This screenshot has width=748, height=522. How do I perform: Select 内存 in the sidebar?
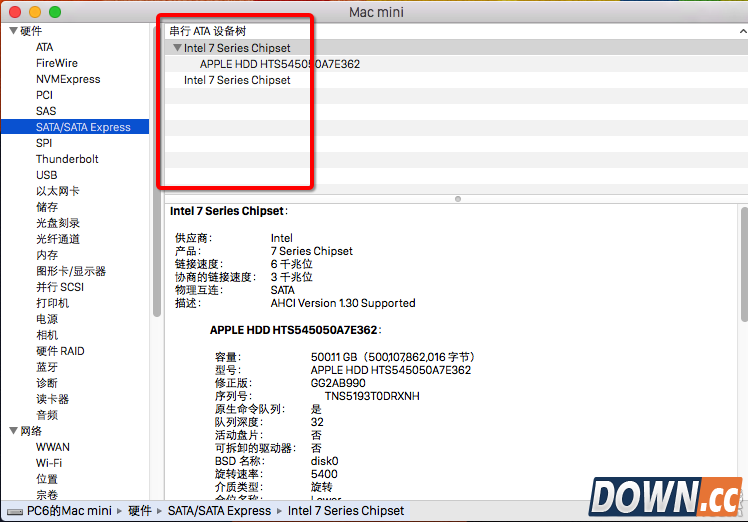pos(47,255)
